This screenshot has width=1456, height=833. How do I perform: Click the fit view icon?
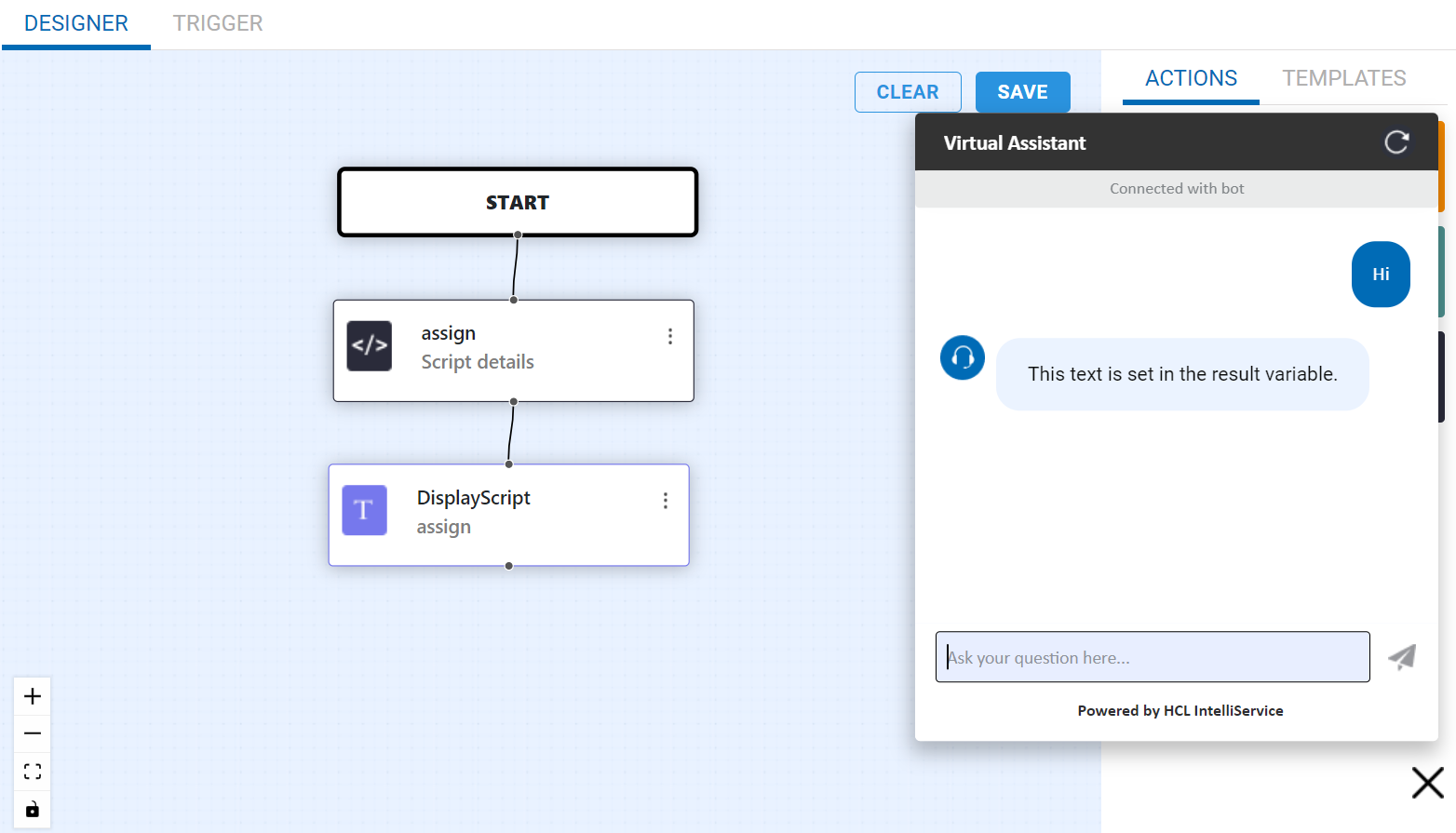[x=33, y=772]
